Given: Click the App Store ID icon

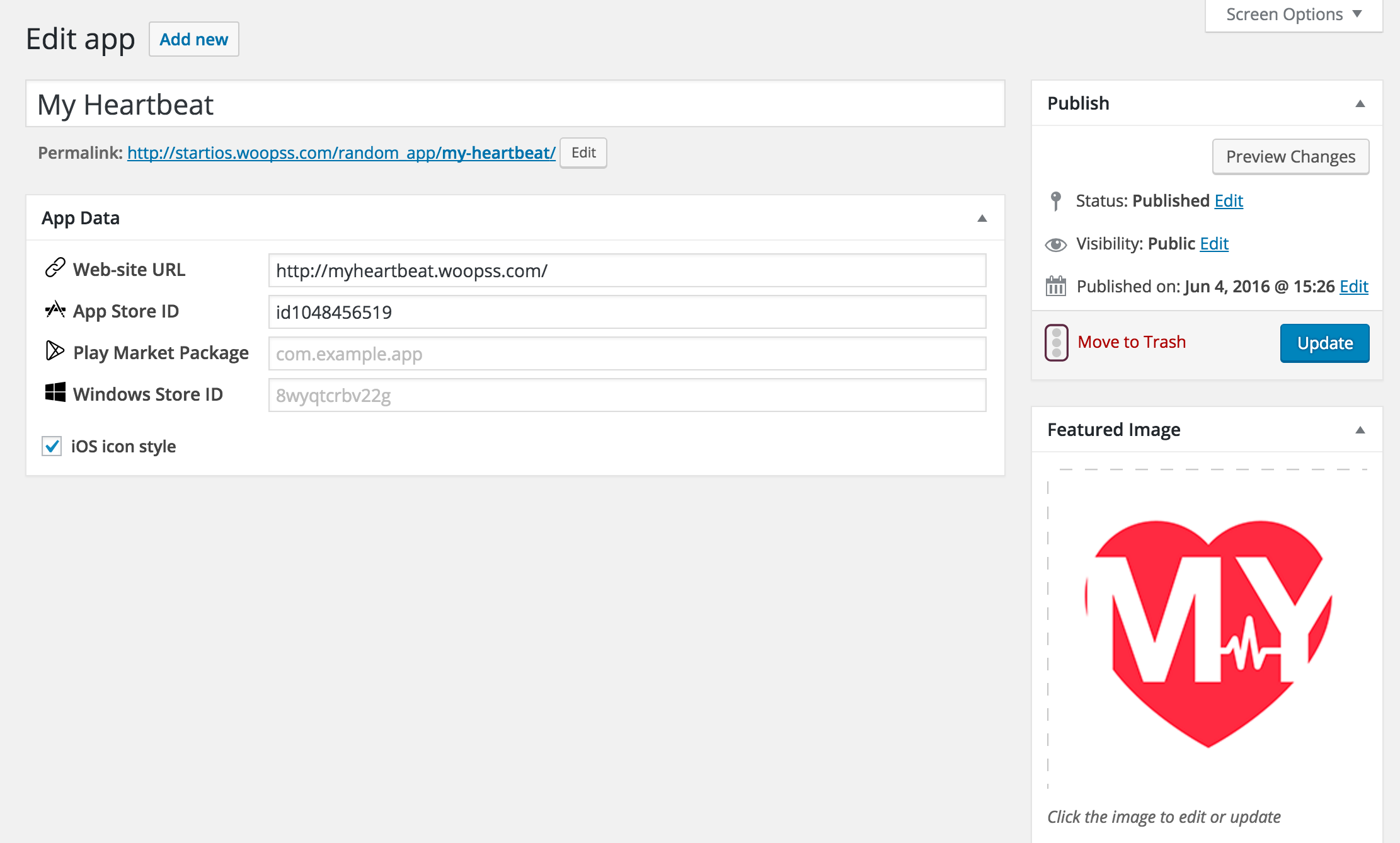Looking at the screenshot, I should click(55, 309).
